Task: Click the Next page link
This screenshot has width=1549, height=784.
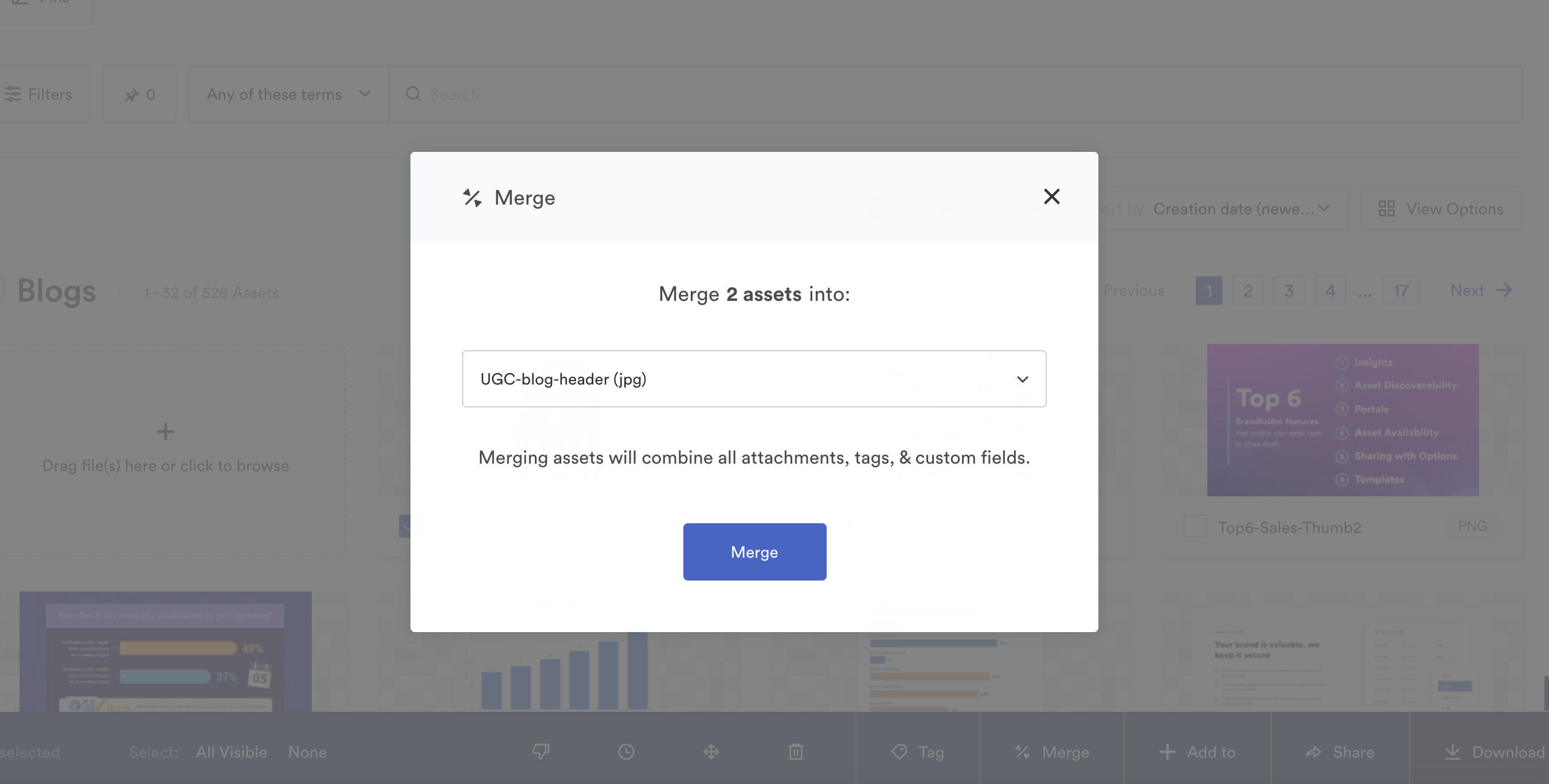Action: coord(1480,291)
